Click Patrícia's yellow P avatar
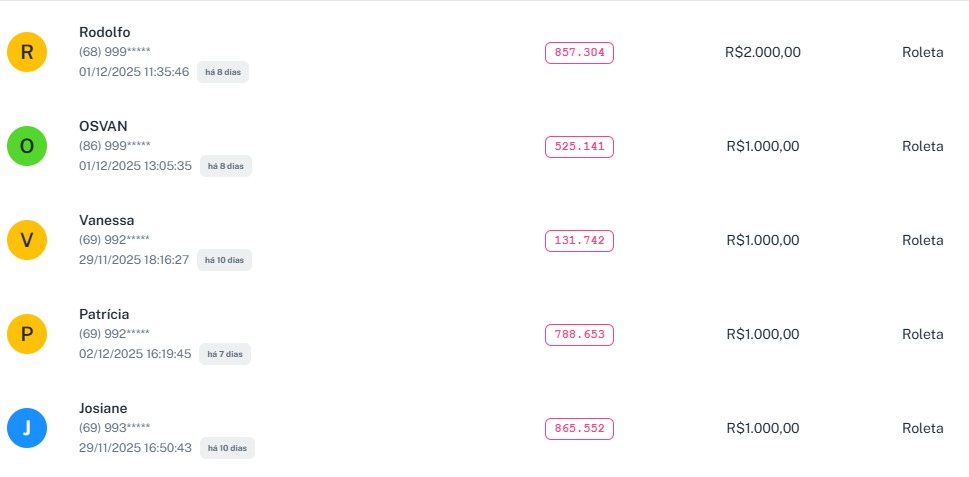Image resolution: width=969 pixels, height=477 pixels. pos(27,334)
